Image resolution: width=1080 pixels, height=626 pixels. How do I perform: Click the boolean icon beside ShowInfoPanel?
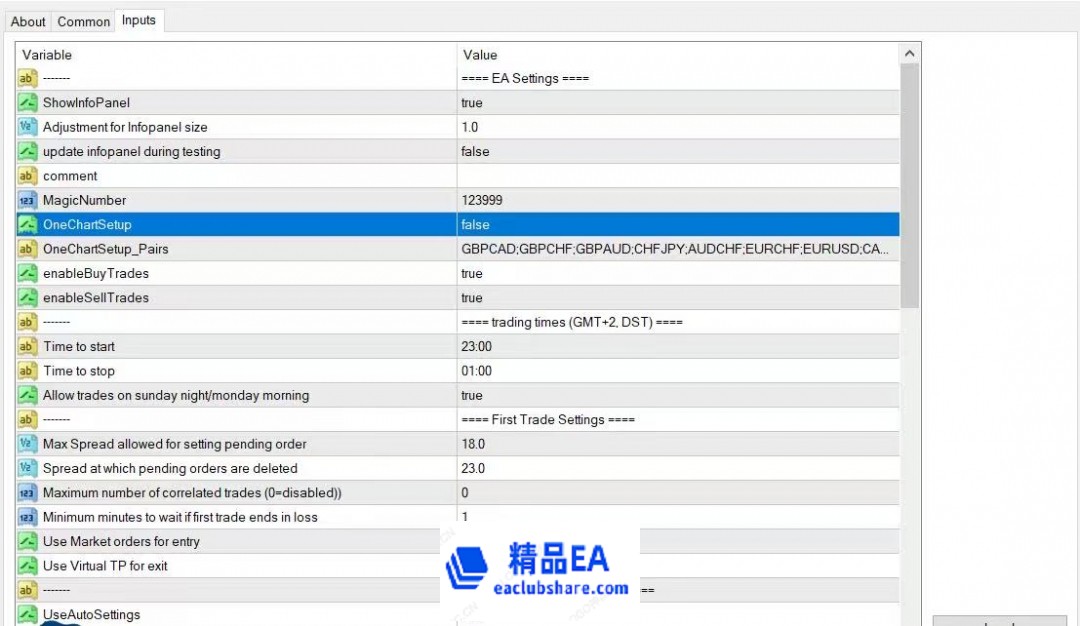click(x=28, y=103)
